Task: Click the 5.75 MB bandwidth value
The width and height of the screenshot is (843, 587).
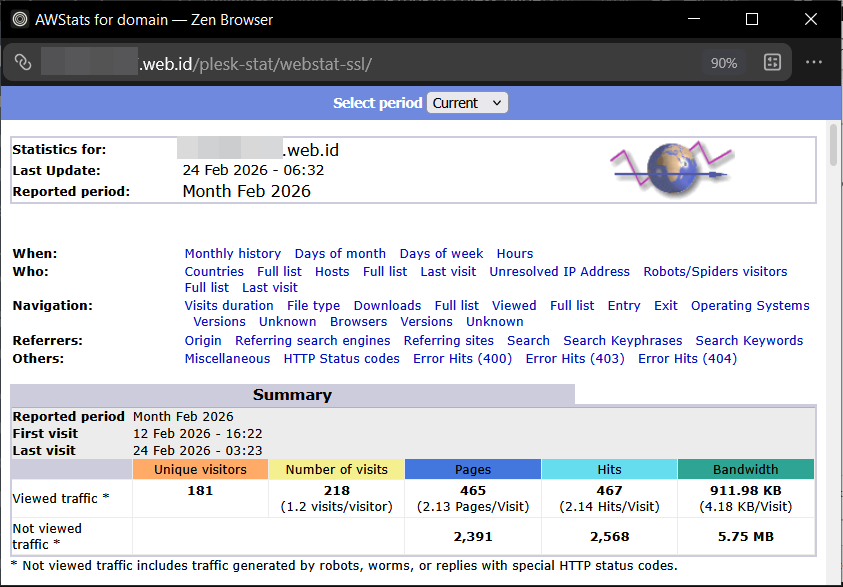Action: click(746, 536)
